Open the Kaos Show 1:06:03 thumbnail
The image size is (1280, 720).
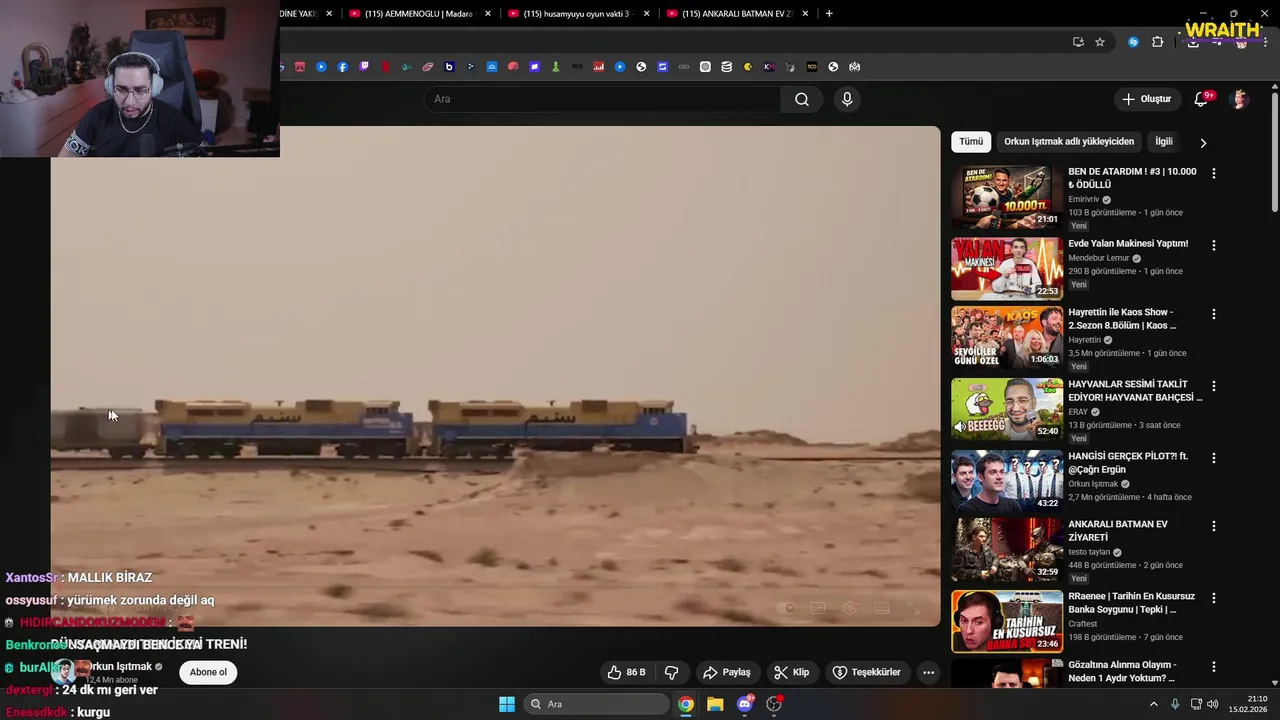[1007, 337]
